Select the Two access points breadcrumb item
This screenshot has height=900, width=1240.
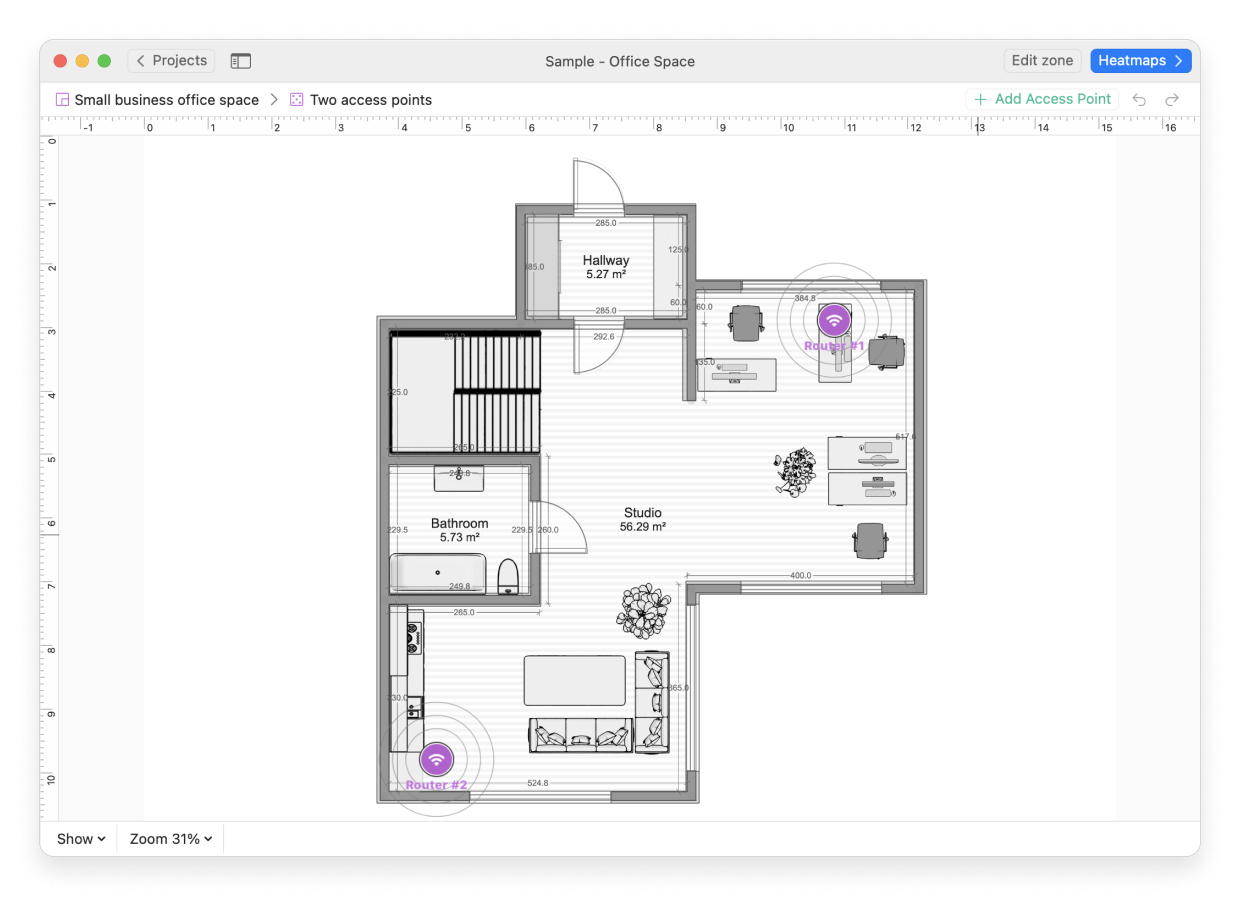(x=371, y=99)
